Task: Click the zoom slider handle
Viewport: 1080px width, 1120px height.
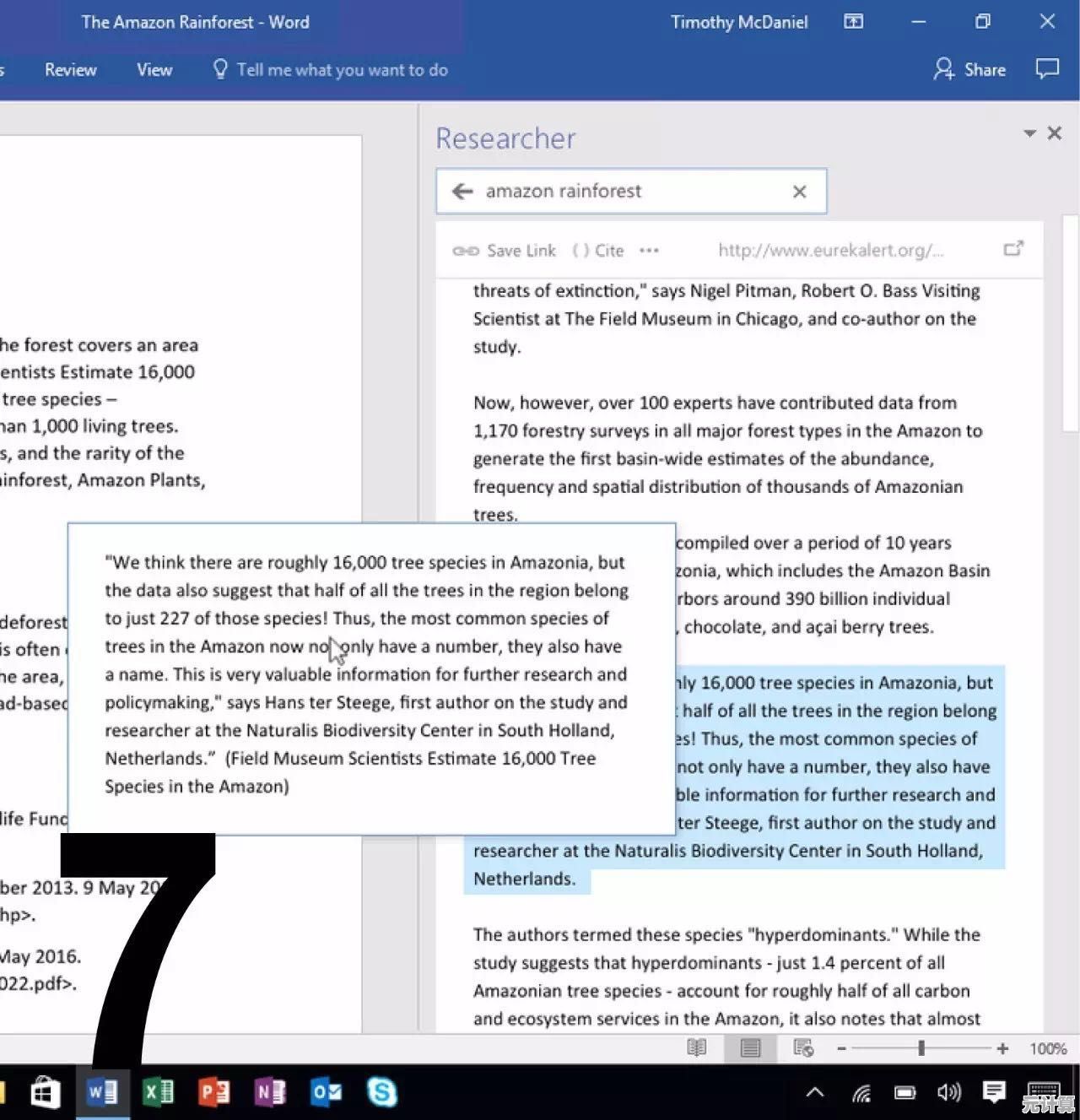Action: [921, 1048]
